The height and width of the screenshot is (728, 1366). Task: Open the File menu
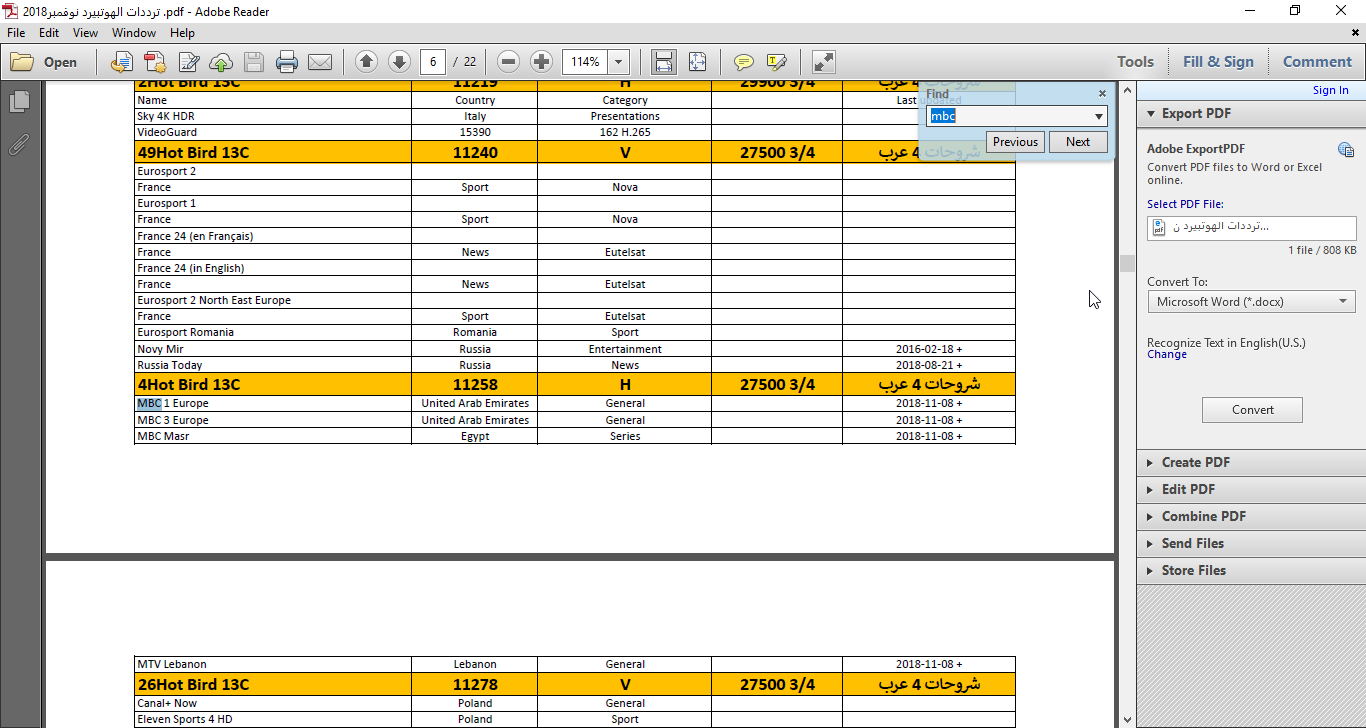coord(16,33)
